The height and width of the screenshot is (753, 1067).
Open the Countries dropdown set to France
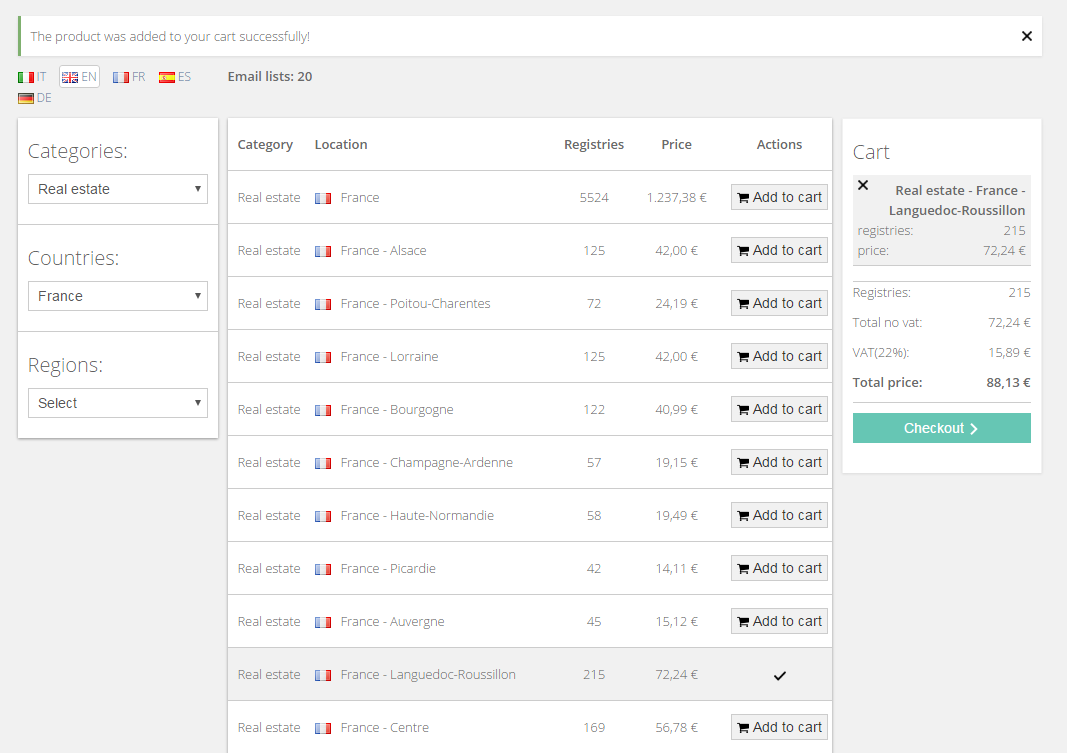point(118,296)
